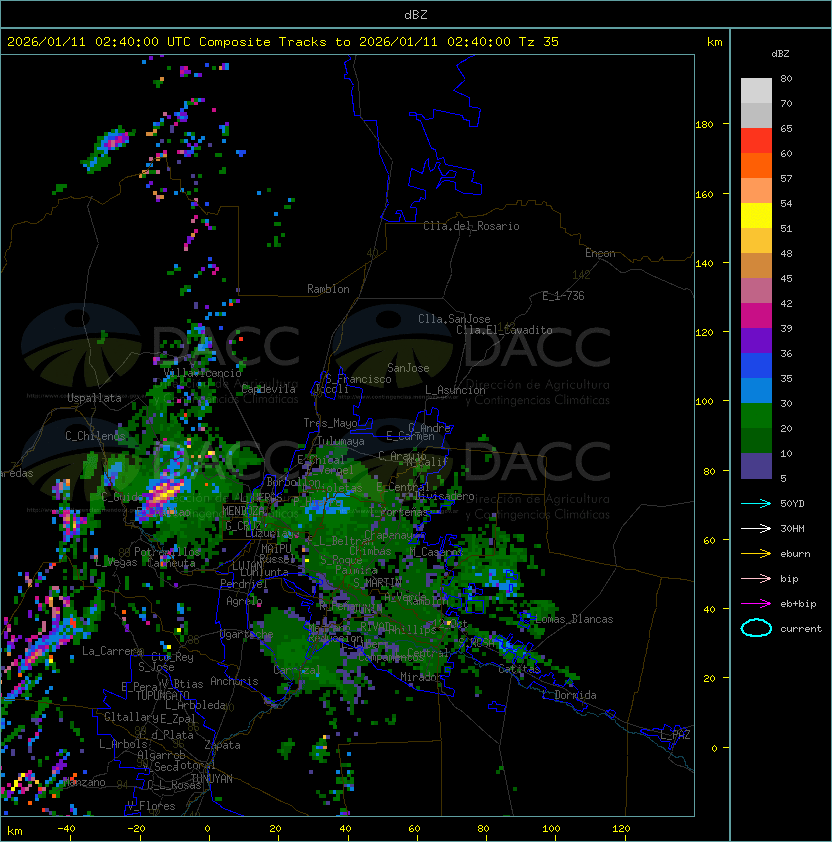Click the MENDOZA city label

point(243,510)
